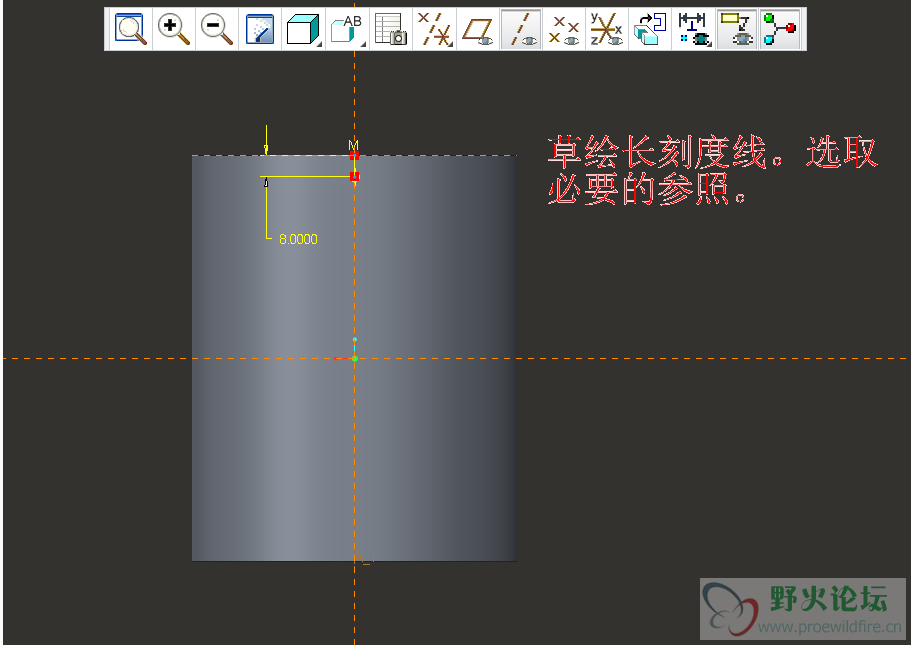Select the 8.0000 dimension value

pos(298,239)
